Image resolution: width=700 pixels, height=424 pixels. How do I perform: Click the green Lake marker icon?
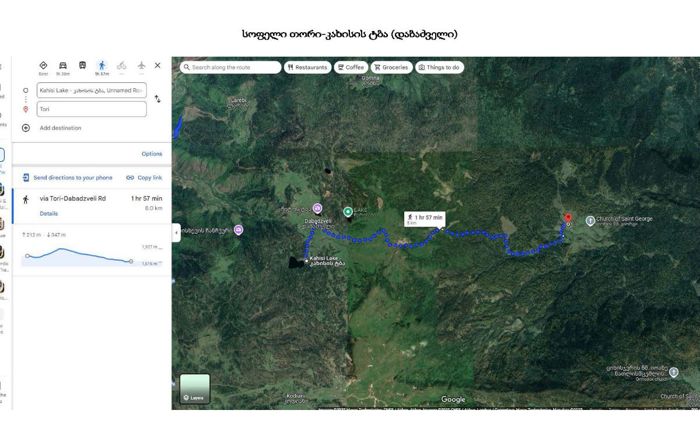pyautogui.click(x=348, y=212)
